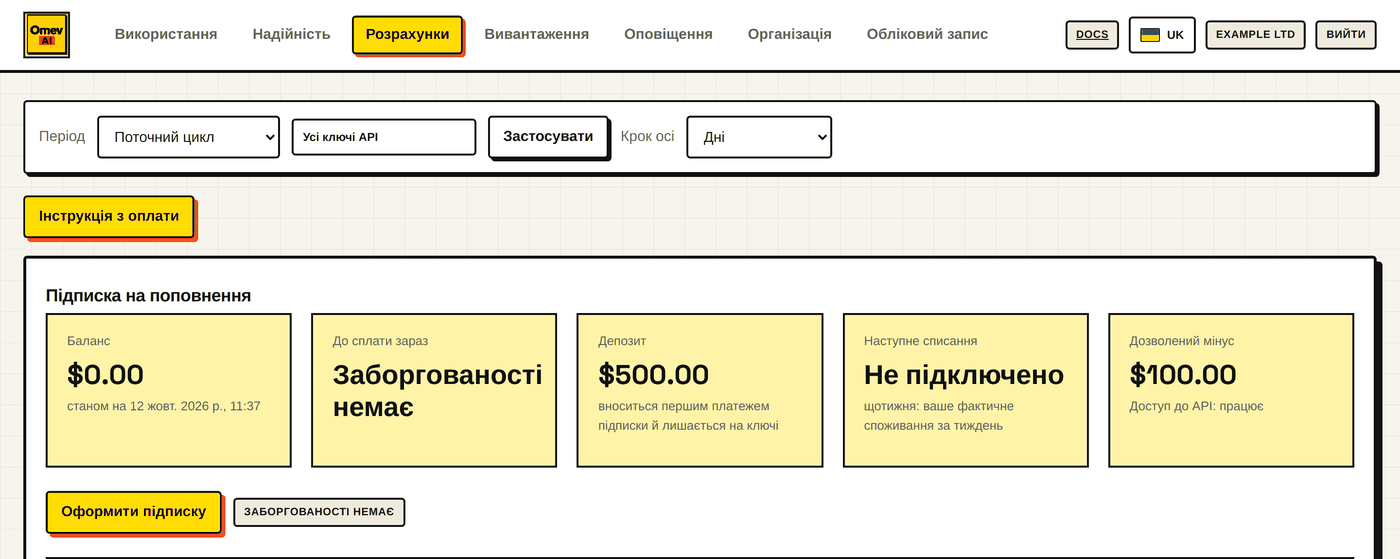Click the Оформити підписку button
The height and width of the screenshot is (559, 1400).
click(x=134, y=512)
